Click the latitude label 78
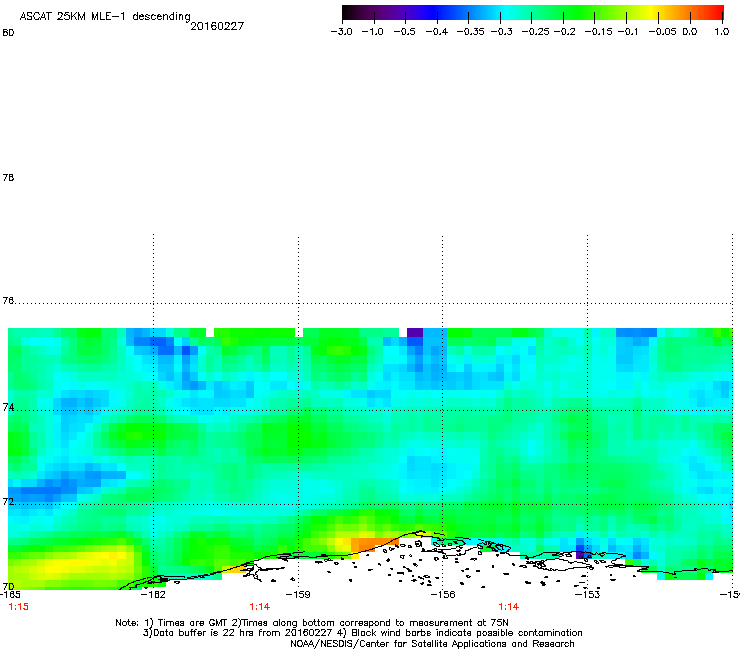The height and width of the screenshot is (650, 740). pos(8,177)
